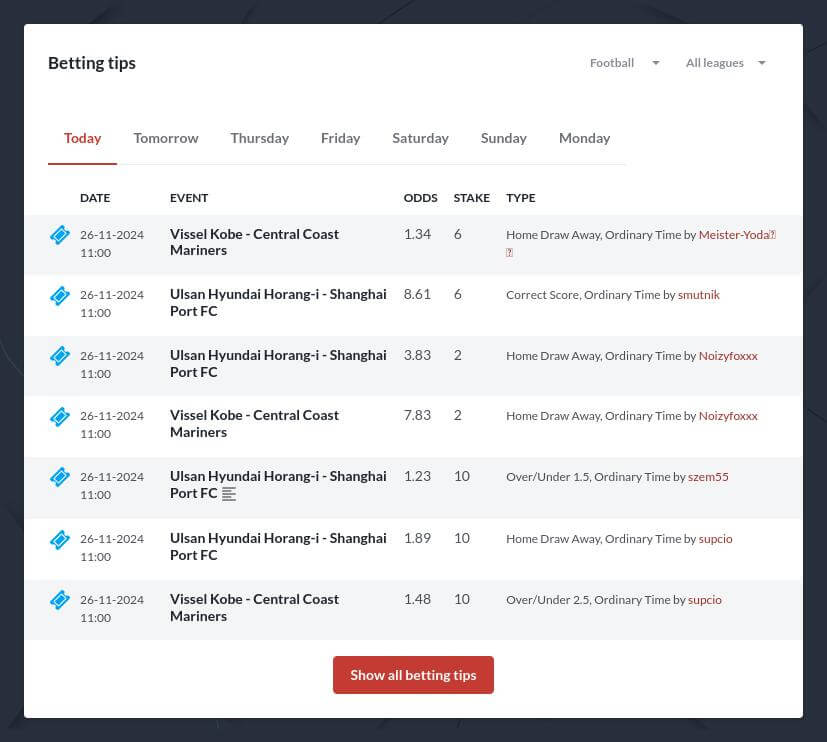Switch to the Tomorrow tab
This screenshot has width=827, height=742.
165,137
